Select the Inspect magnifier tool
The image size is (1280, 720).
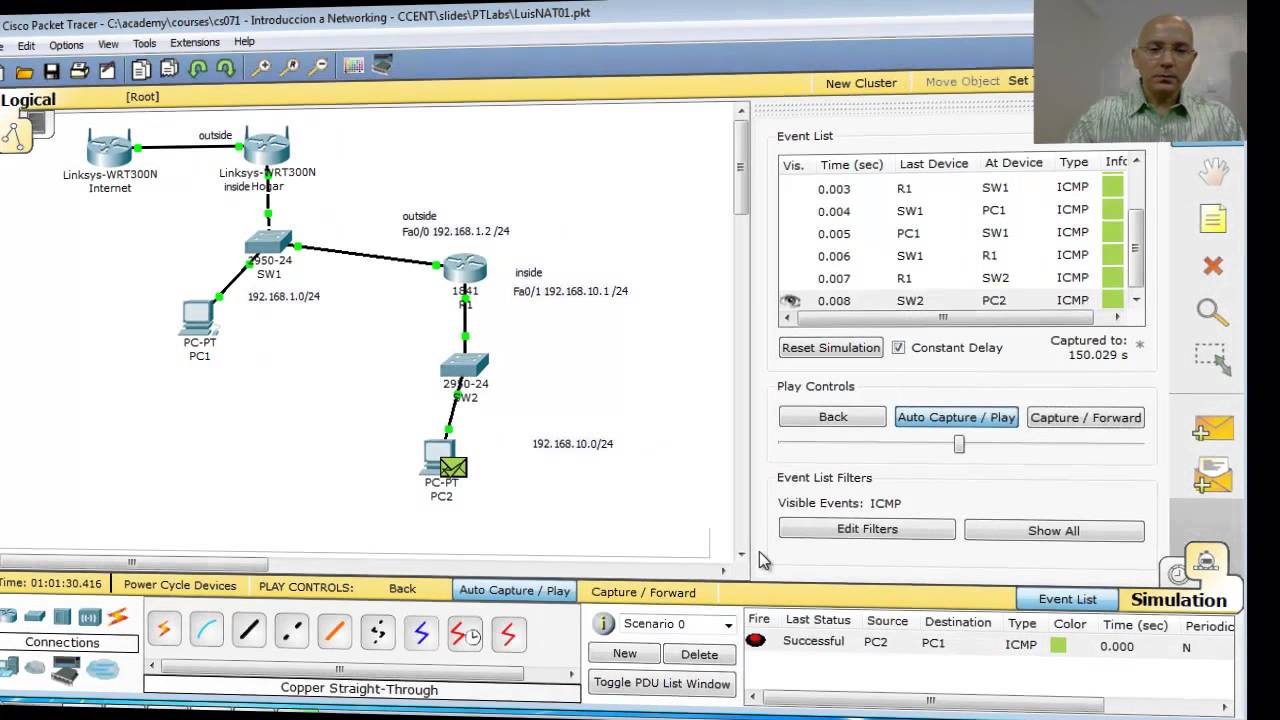point(1213,312)
